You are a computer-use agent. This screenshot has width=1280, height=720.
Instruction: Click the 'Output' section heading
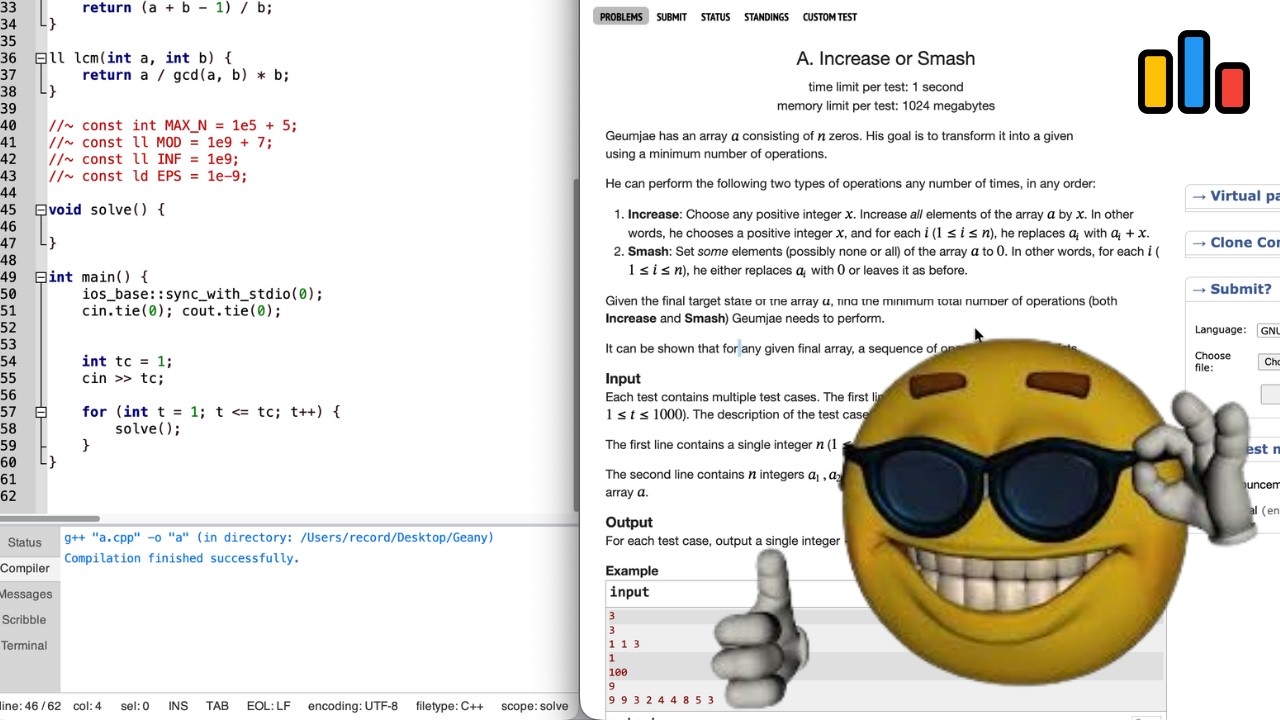point(629,522)
